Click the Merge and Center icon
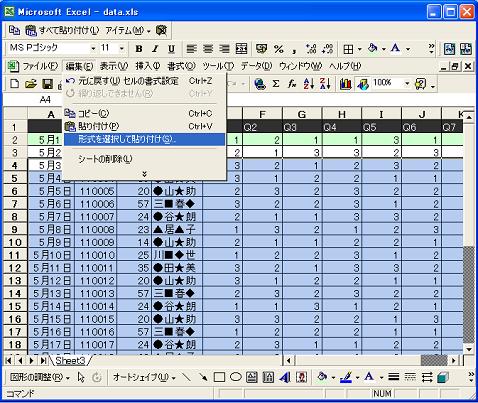Image resolution: width=478 pixels, height=403 pixels. [x=241, y=49]
